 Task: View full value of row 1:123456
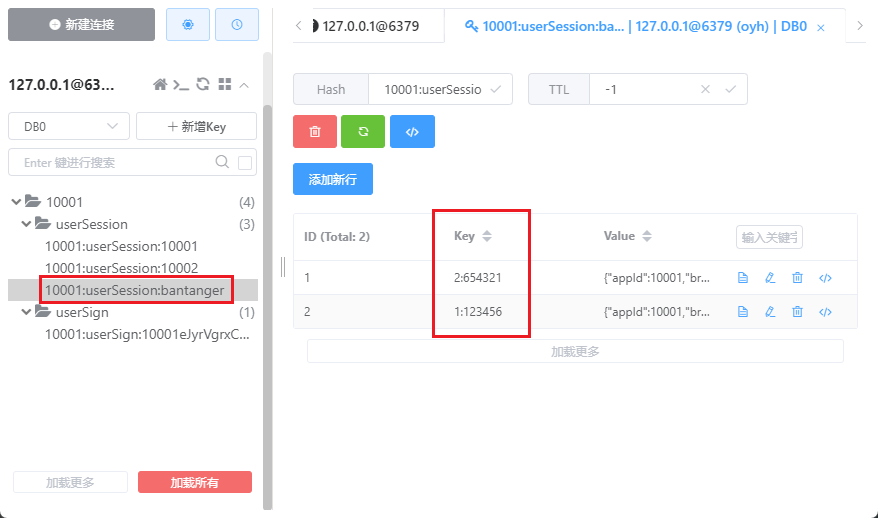[x=742, y=312]
